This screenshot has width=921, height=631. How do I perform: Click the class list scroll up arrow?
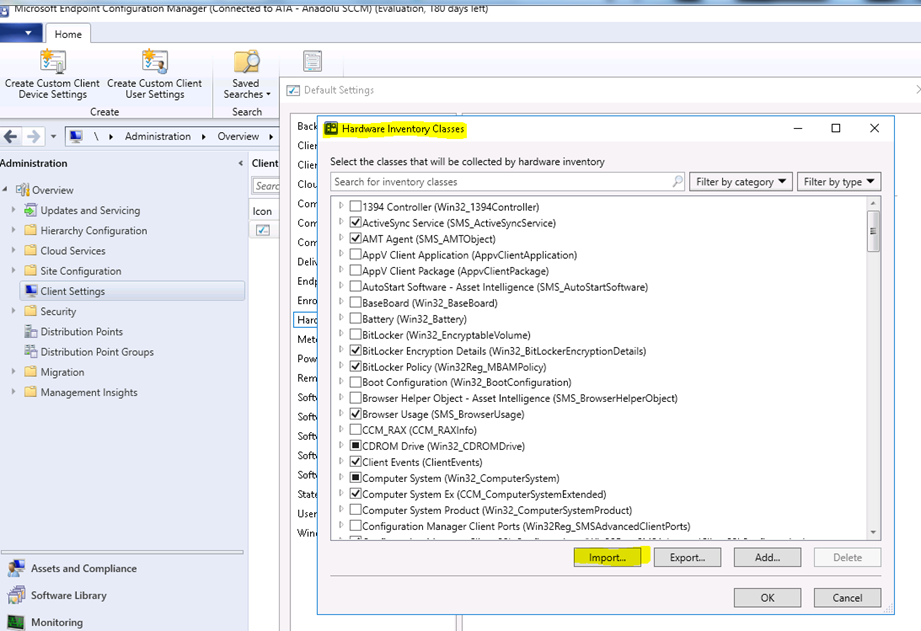pyautogui.click(x=873, y=203)
